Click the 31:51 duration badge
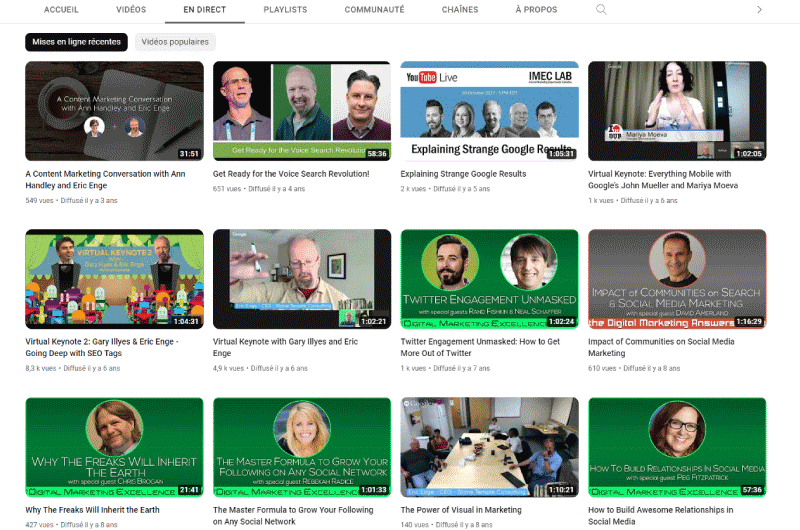This screenshot has height=530, width=800. tap(189, 154)
